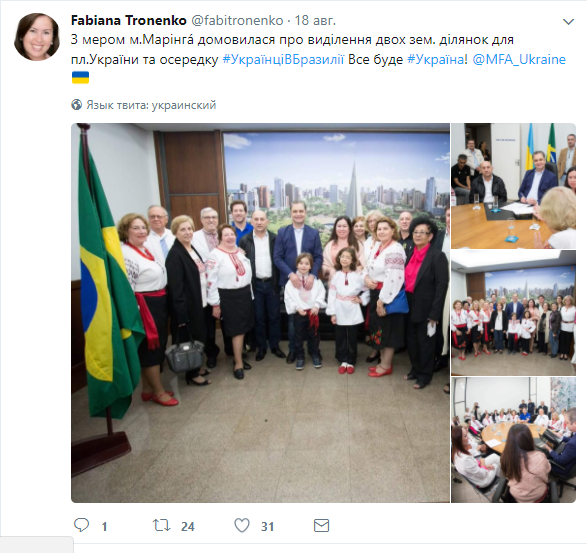587x553 pixels.
Task: Retweet this post using the retweet icon
Action: [x=161, y=525]
